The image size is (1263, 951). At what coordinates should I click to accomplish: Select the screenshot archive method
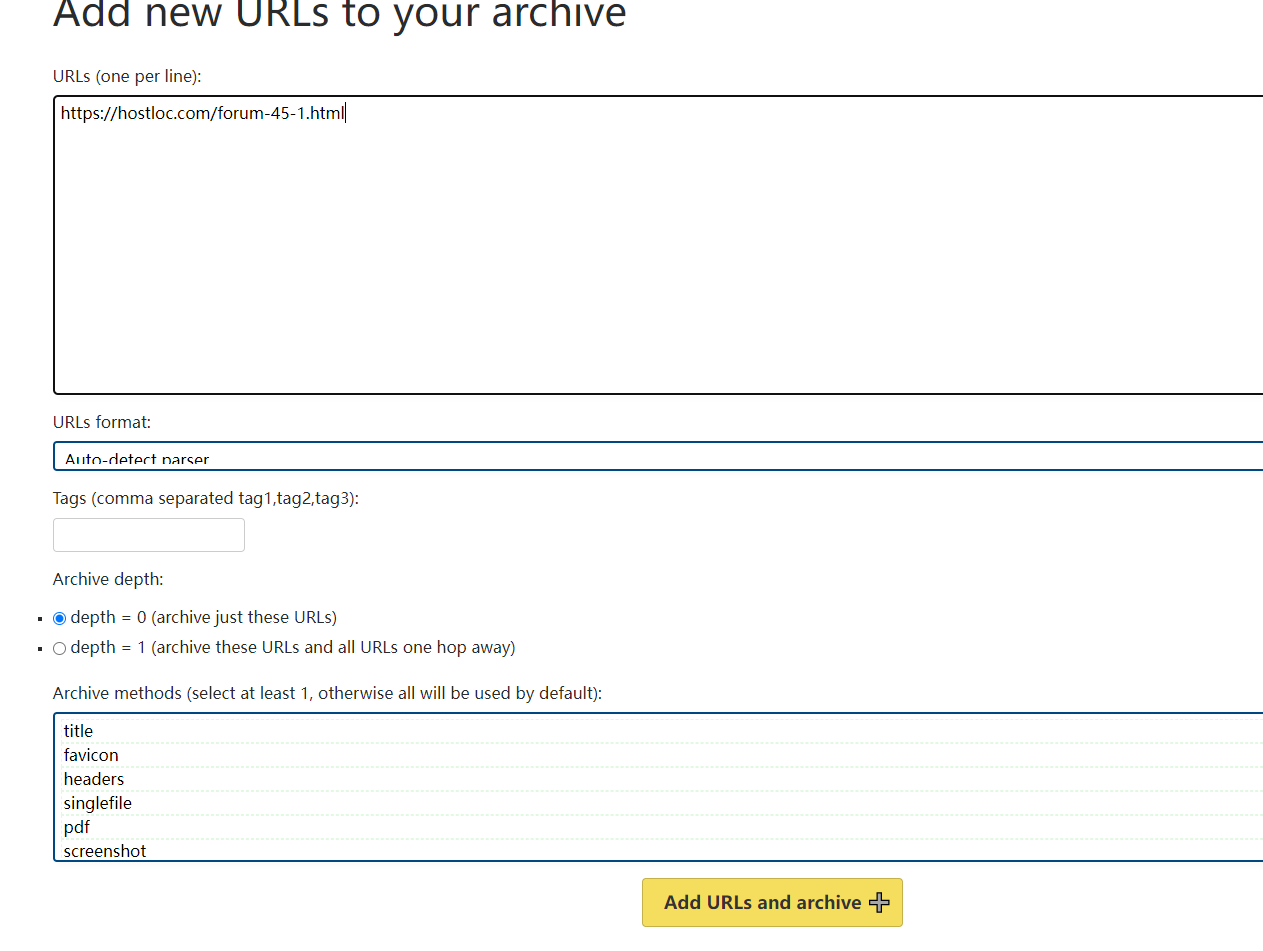pyautogui.click(x=105, y=851)
